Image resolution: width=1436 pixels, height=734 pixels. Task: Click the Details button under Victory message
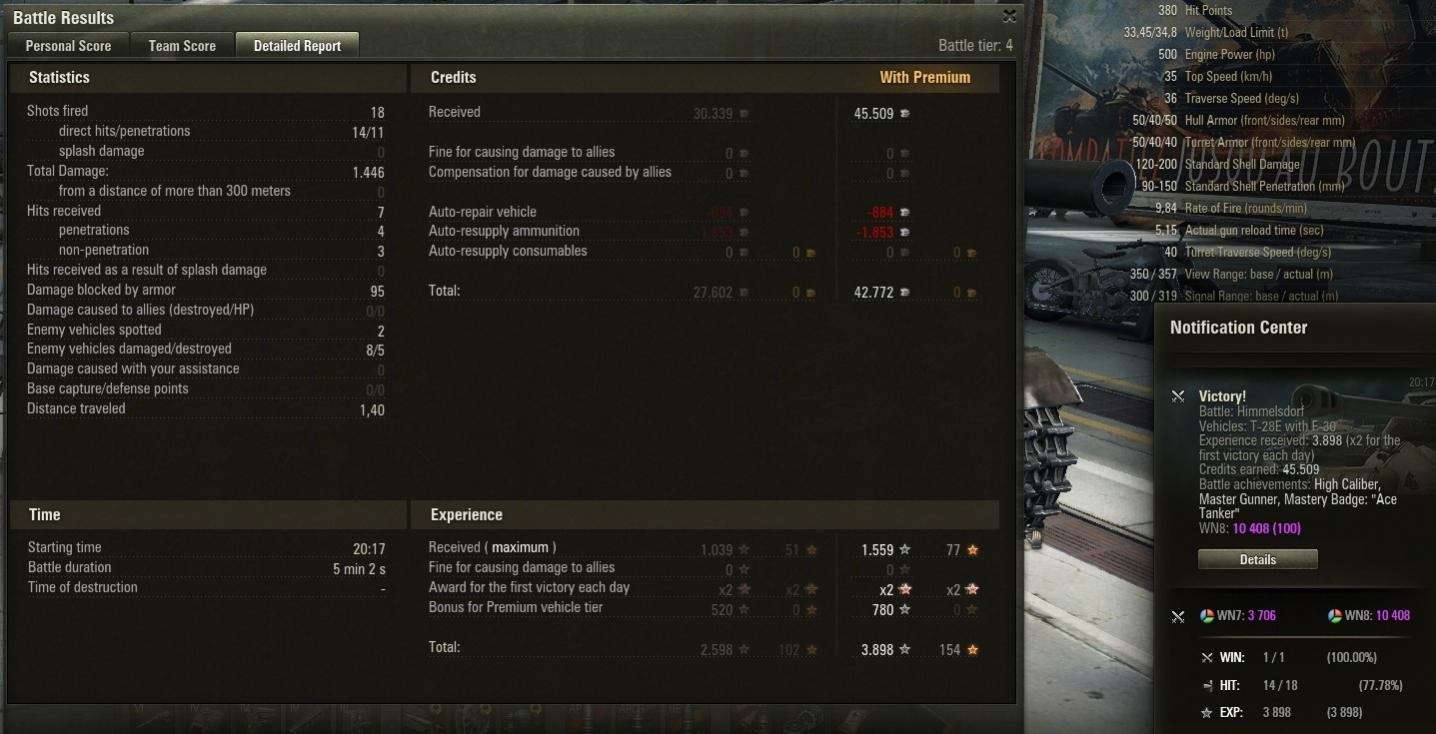click(x=1257, y=559)
